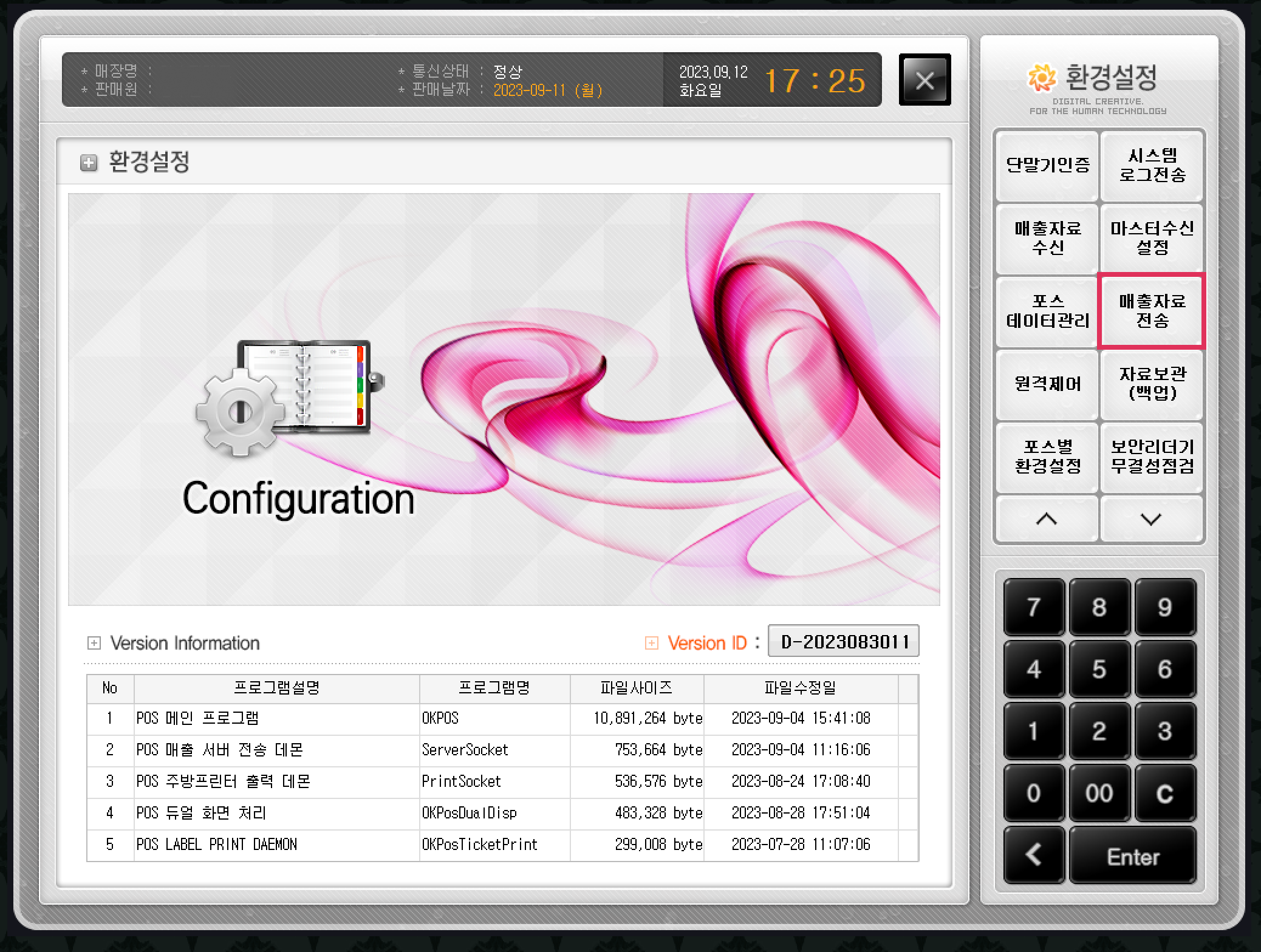Select the OKPOS main program row

click(x=502, y=718)
